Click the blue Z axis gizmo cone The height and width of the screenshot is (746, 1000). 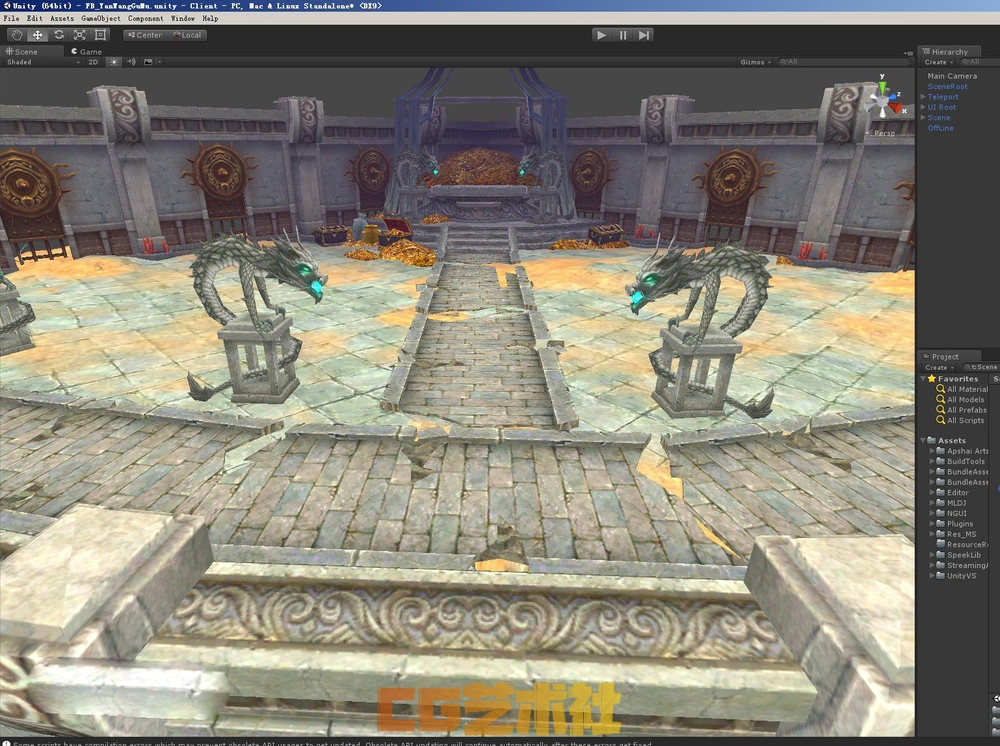click(892, 96)
